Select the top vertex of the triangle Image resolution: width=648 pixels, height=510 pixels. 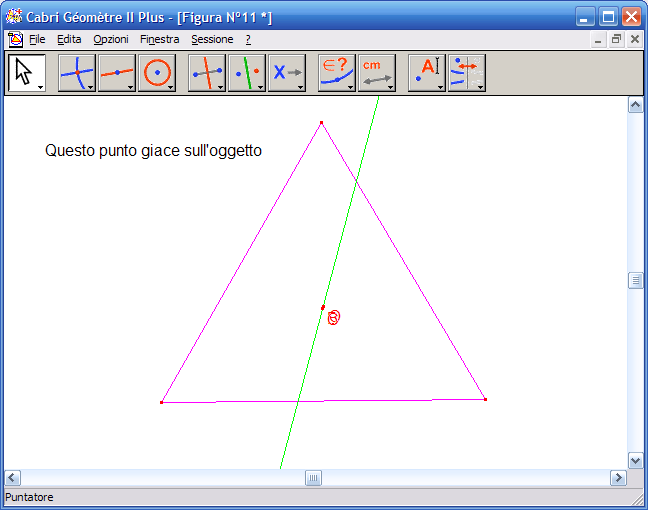click(x=322, y=123)
